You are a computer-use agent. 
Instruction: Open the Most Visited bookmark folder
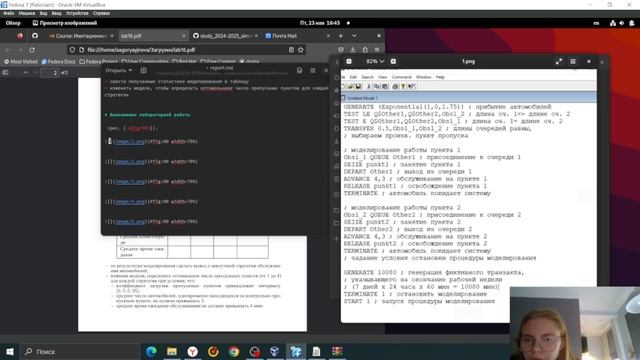point(21,62)
